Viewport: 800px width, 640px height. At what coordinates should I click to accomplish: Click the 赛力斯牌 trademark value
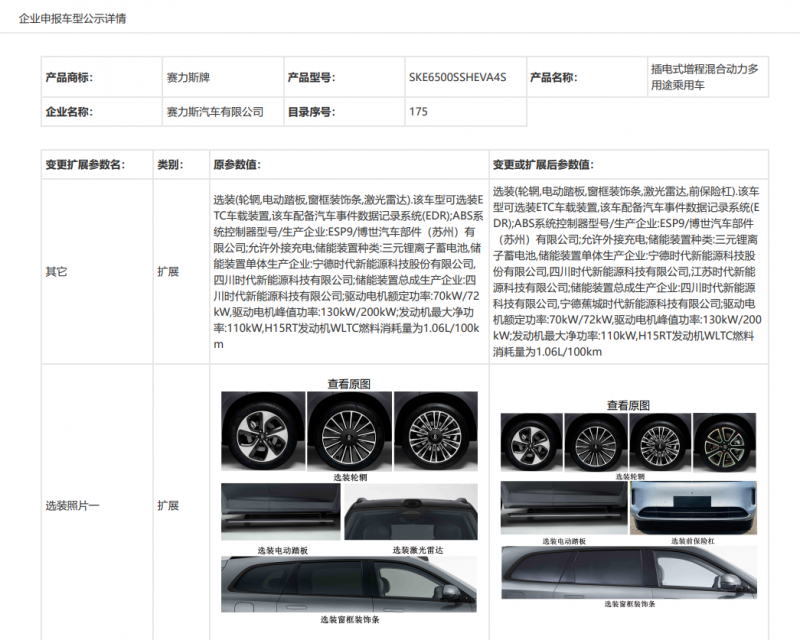click(x=190, y=77)
